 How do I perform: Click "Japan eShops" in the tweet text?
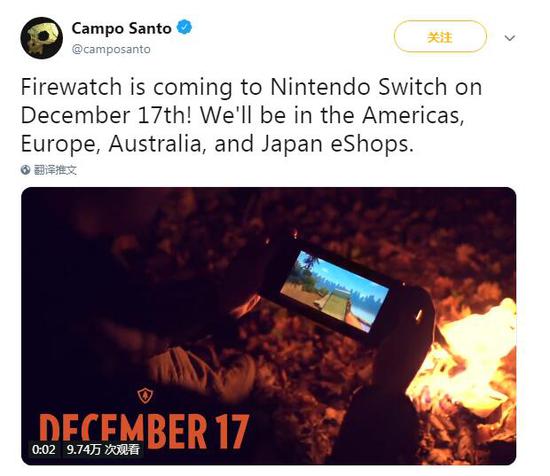[x=335, y=144]
